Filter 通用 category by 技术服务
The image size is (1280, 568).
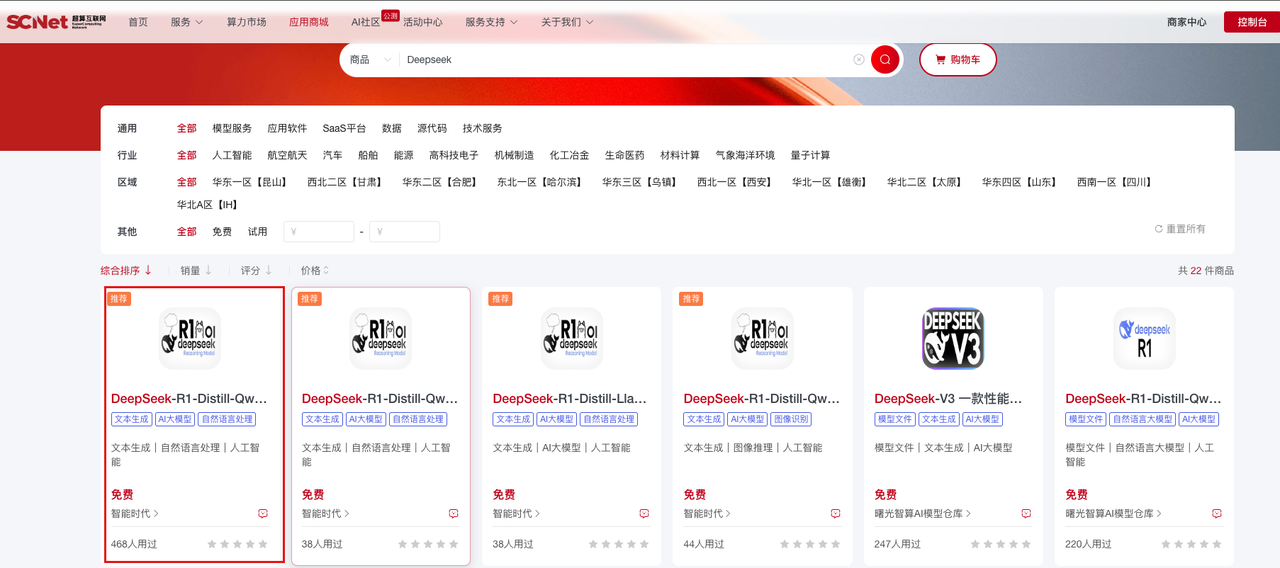(482, 128)
